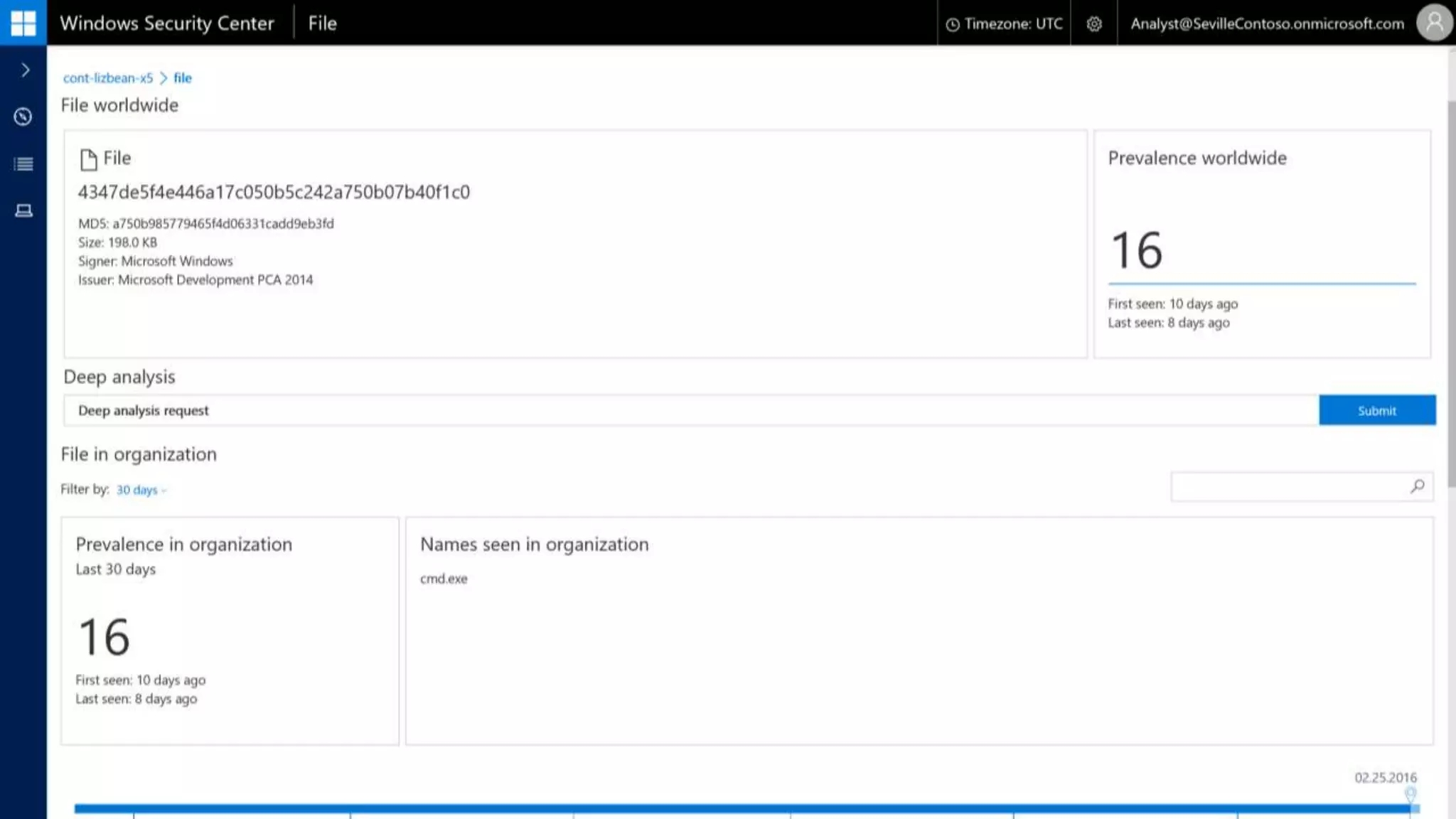Screen dimensions: 1456x819
Task: Open the user avatar profile icon
Action: [1434, 23]
